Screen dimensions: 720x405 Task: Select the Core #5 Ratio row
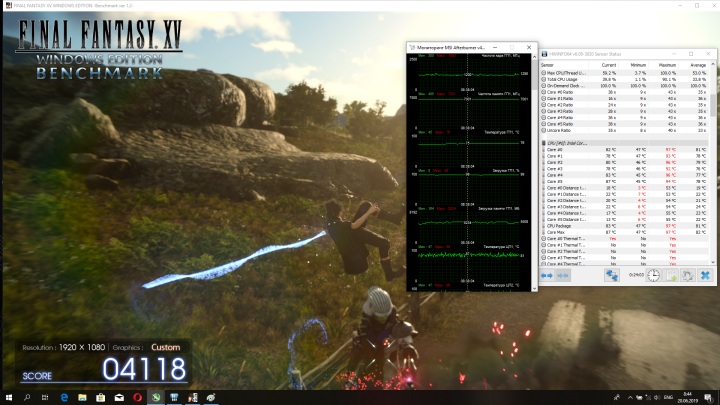tap(624, 124)
